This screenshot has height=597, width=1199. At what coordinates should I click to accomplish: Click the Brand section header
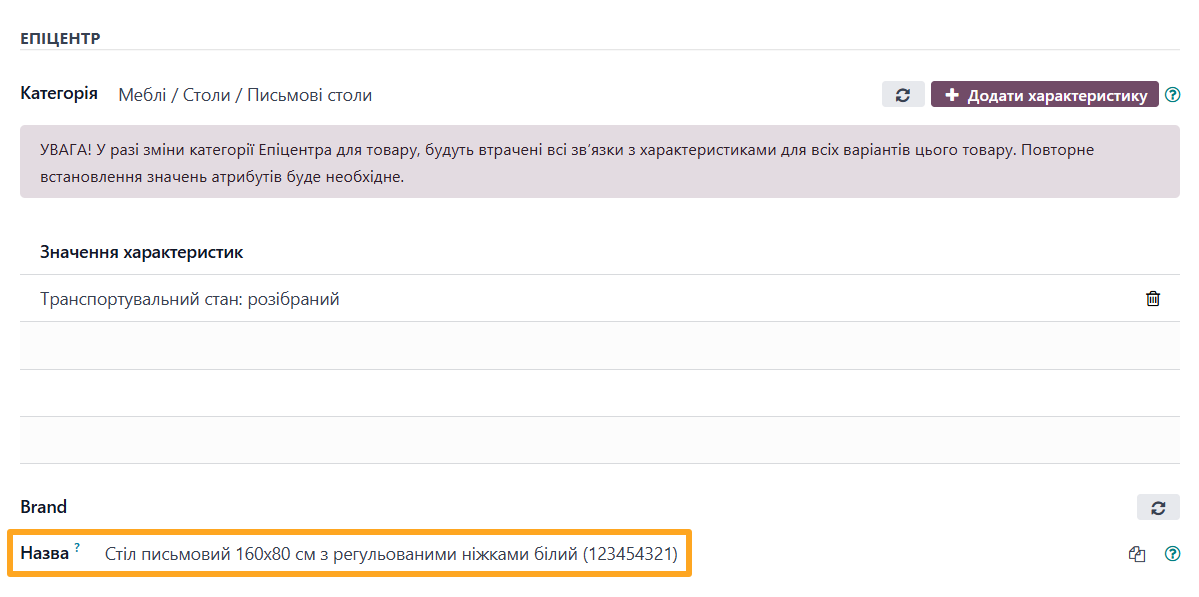[x=44, y=507]
